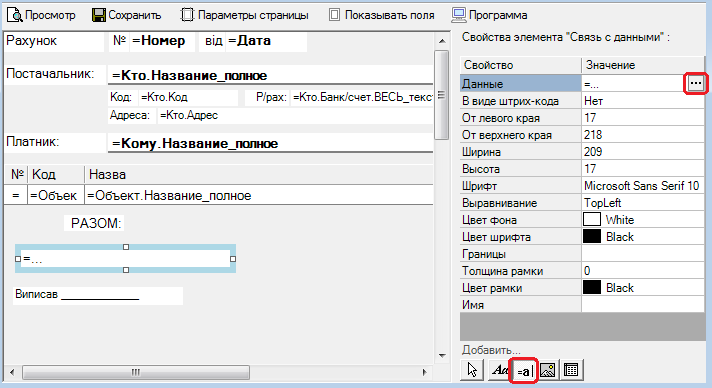Select the Выравнивание value TopLeft
712x388 pixels.
point(643,203)
